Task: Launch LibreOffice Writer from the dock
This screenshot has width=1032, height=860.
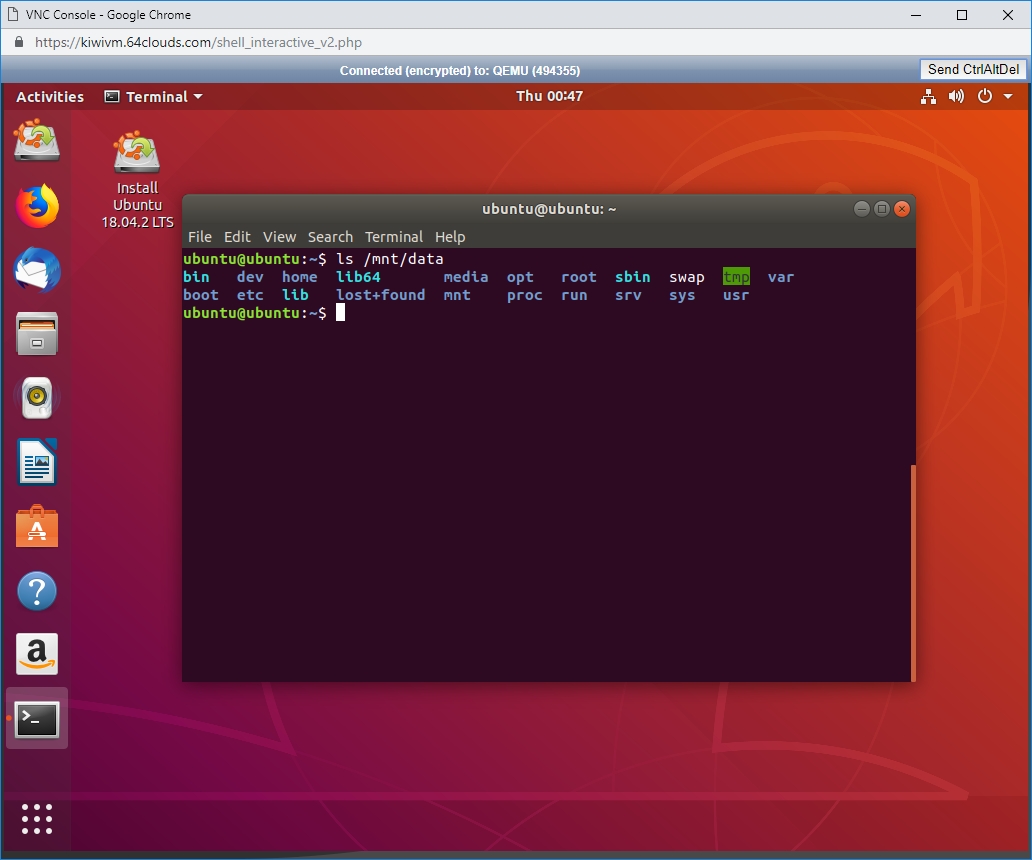Action: [37, 462]
